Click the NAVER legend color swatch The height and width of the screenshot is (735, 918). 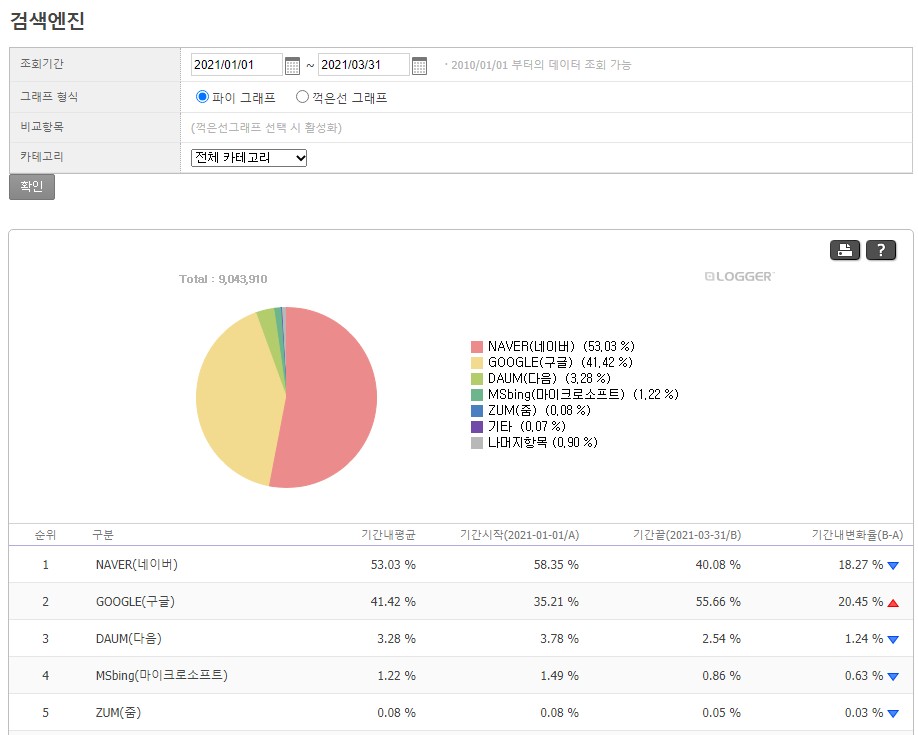coord(477,347)
